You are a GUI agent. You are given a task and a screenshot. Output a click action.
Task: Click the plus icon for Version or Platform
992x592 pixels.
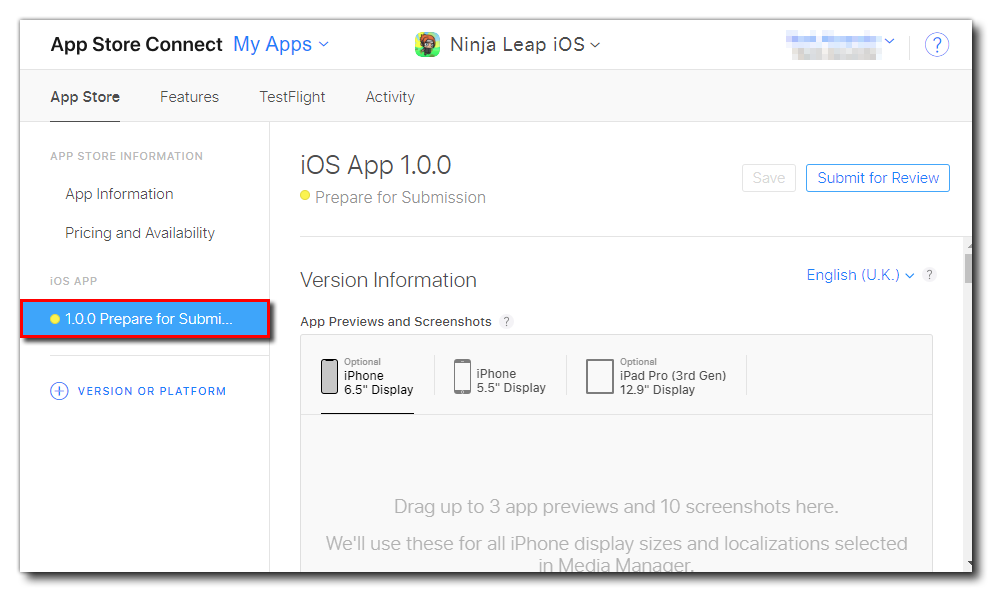59,391
